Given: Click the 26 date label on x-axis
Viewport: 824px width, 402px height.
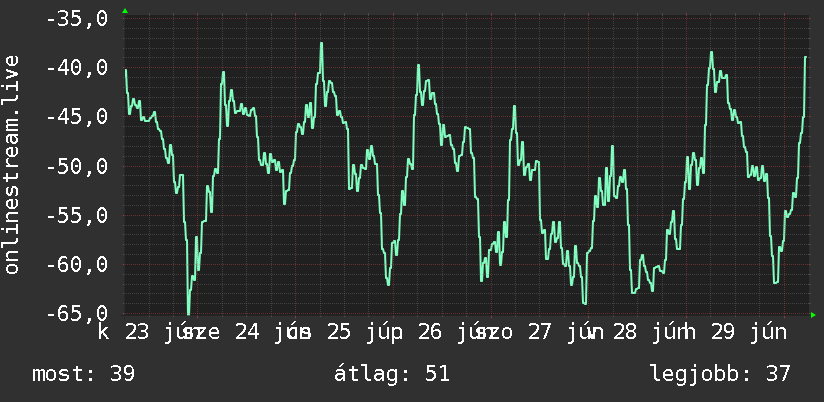Looking at the screenshot, I should pyautogui.click(x=430, y=333).
